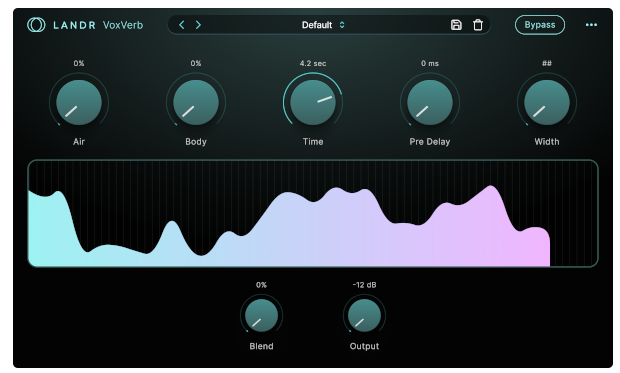Open the Default preset dropdown
The height and width of the screenshot is (373, 620).
[x=323, y=25]
